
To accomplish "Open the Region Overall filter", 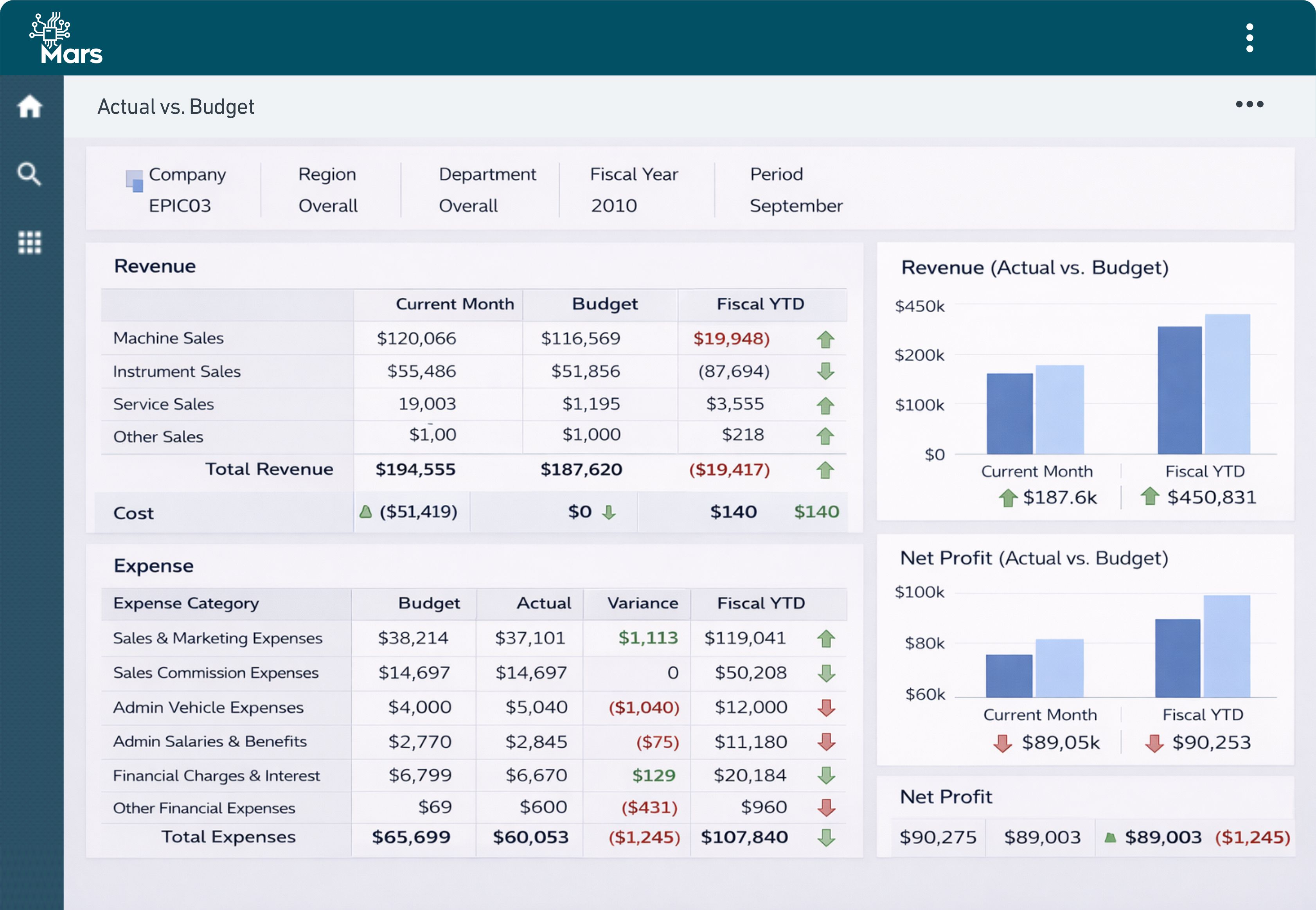I will 327,205.
